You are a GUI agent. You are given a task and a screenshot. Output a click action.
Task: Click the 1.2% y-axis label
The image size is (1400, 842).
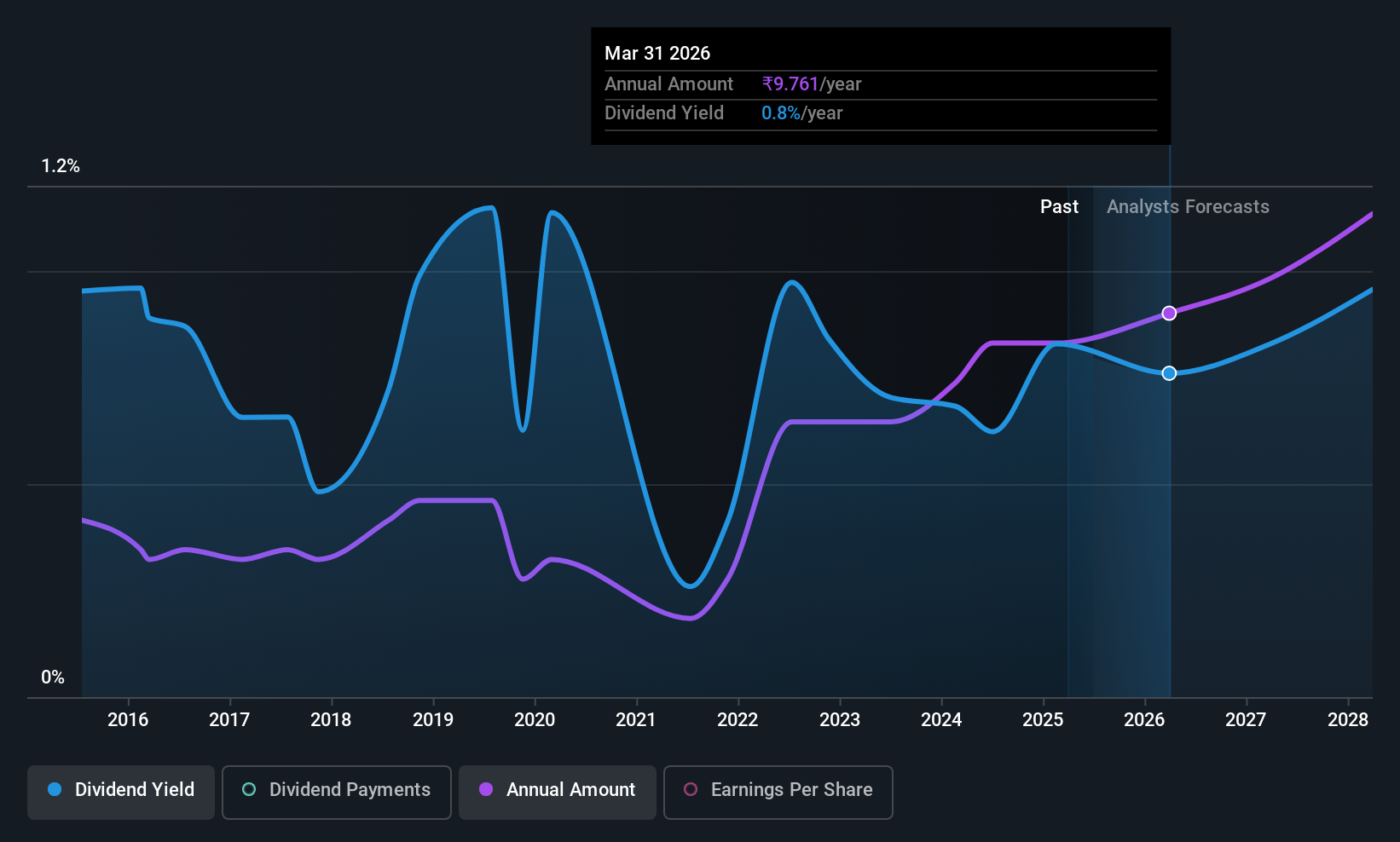click(x=61, y=166)
